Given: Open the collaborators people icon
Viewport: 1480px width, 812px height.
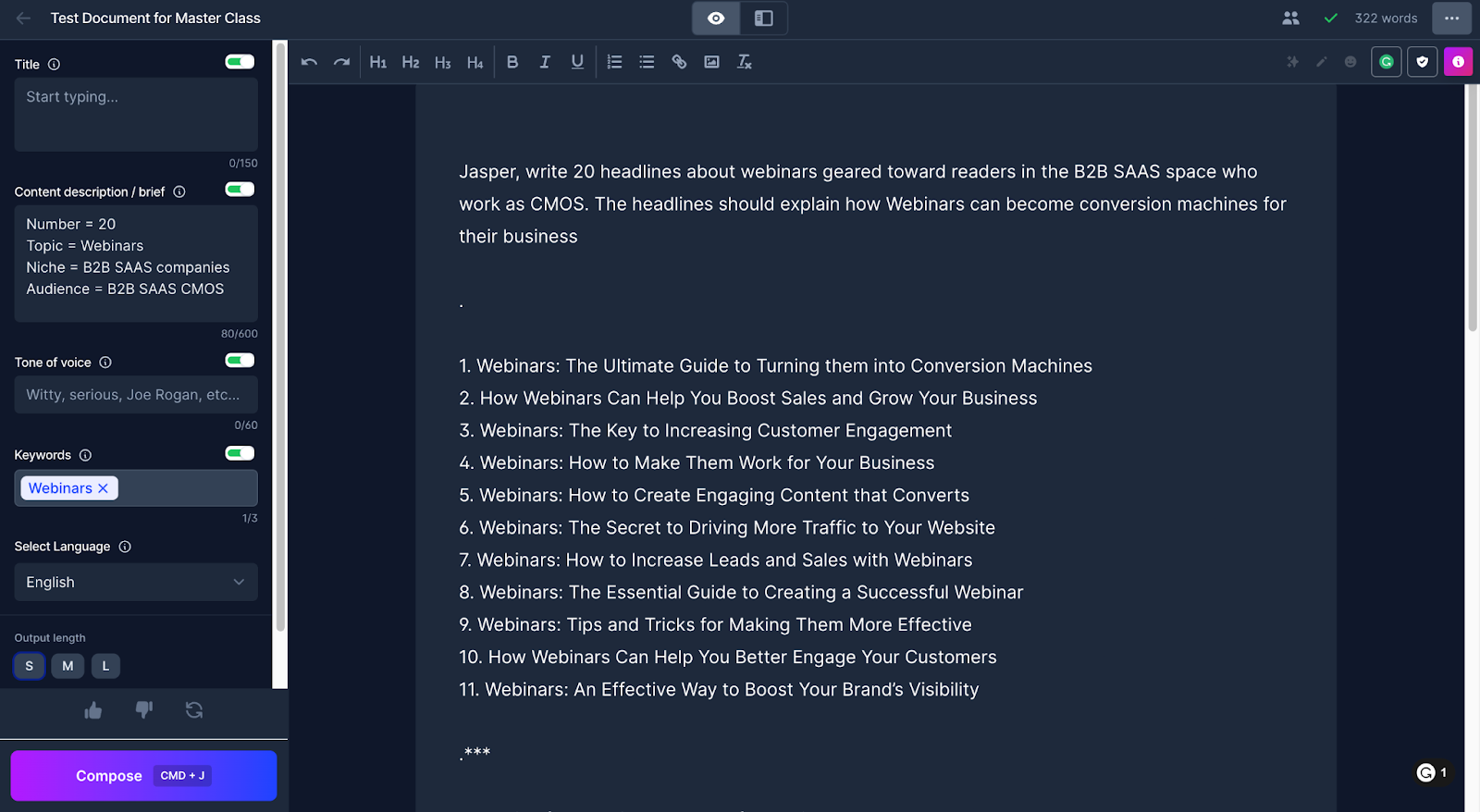Looking at the screenshot, I should [1290, 18].
